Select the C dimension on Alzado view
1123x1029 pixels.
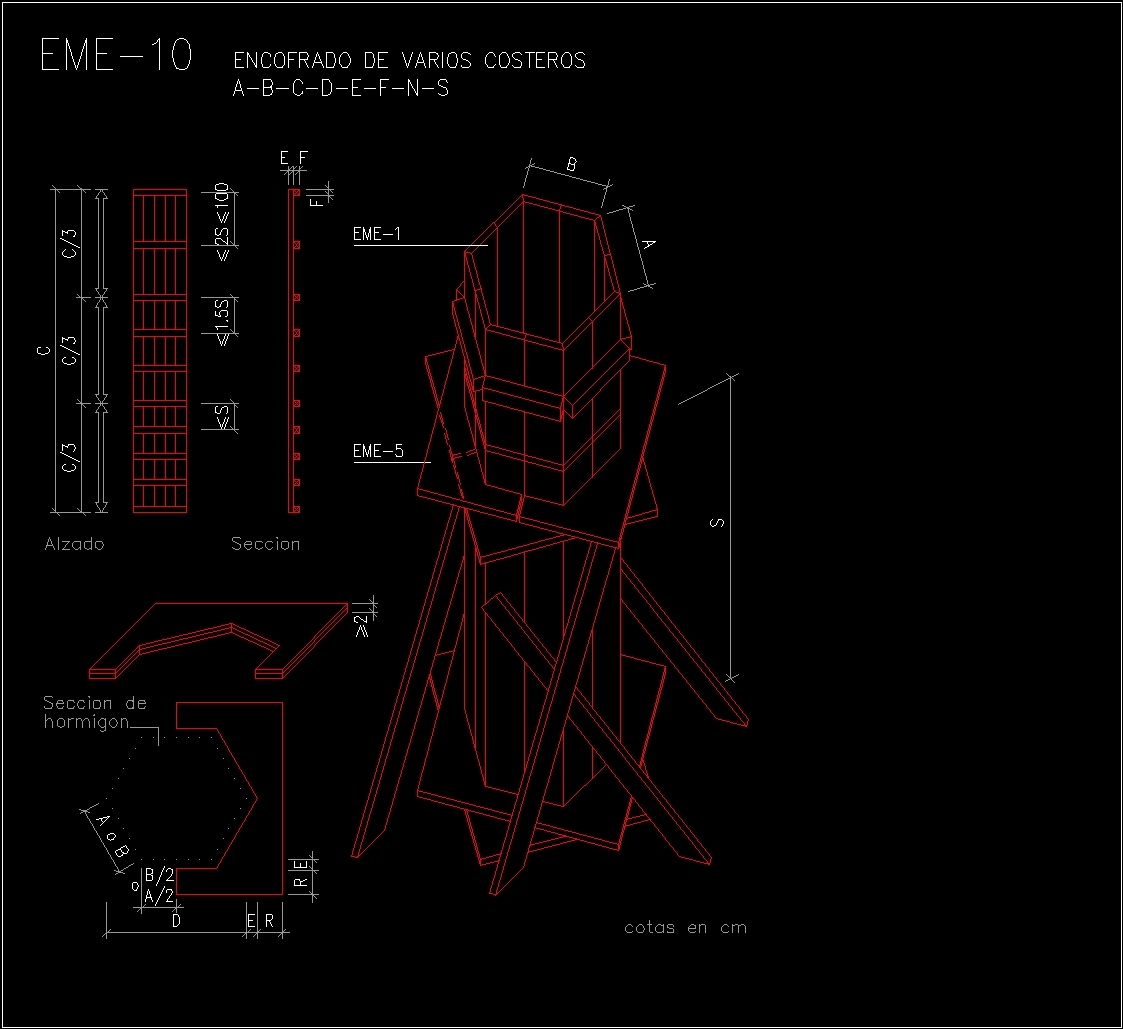[x=42, y=351]
